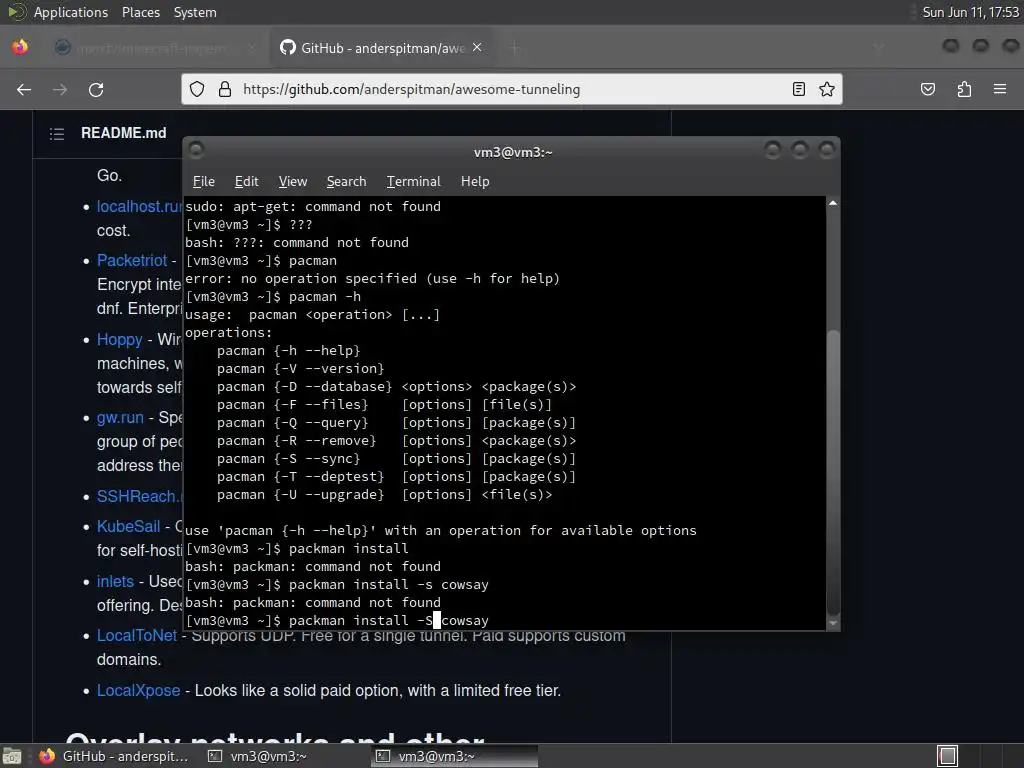Screen dimensions: 1024x768
Task: Open the README outline list icon
Action: pos(57,134)
